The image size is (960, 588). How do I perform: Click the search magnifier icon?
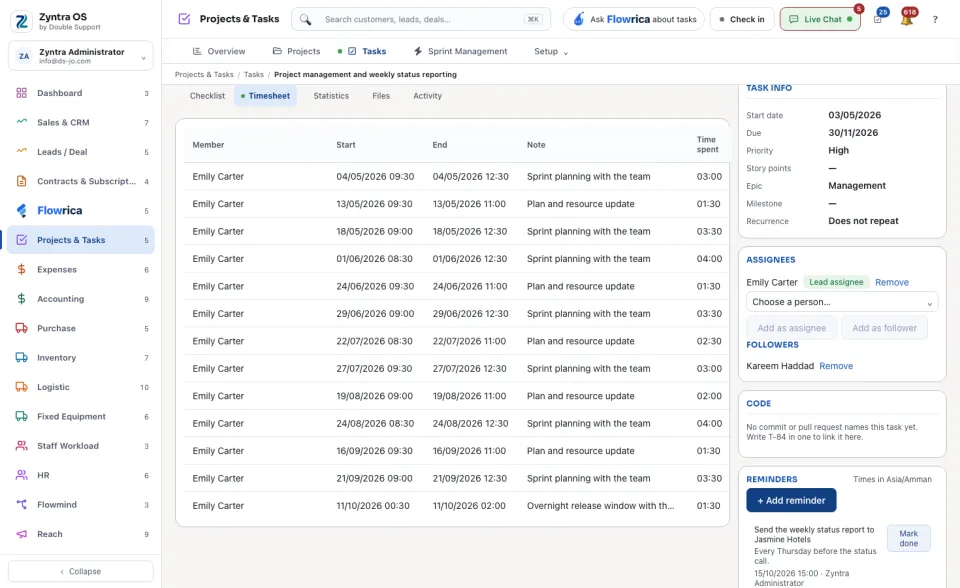pos(306,20)
